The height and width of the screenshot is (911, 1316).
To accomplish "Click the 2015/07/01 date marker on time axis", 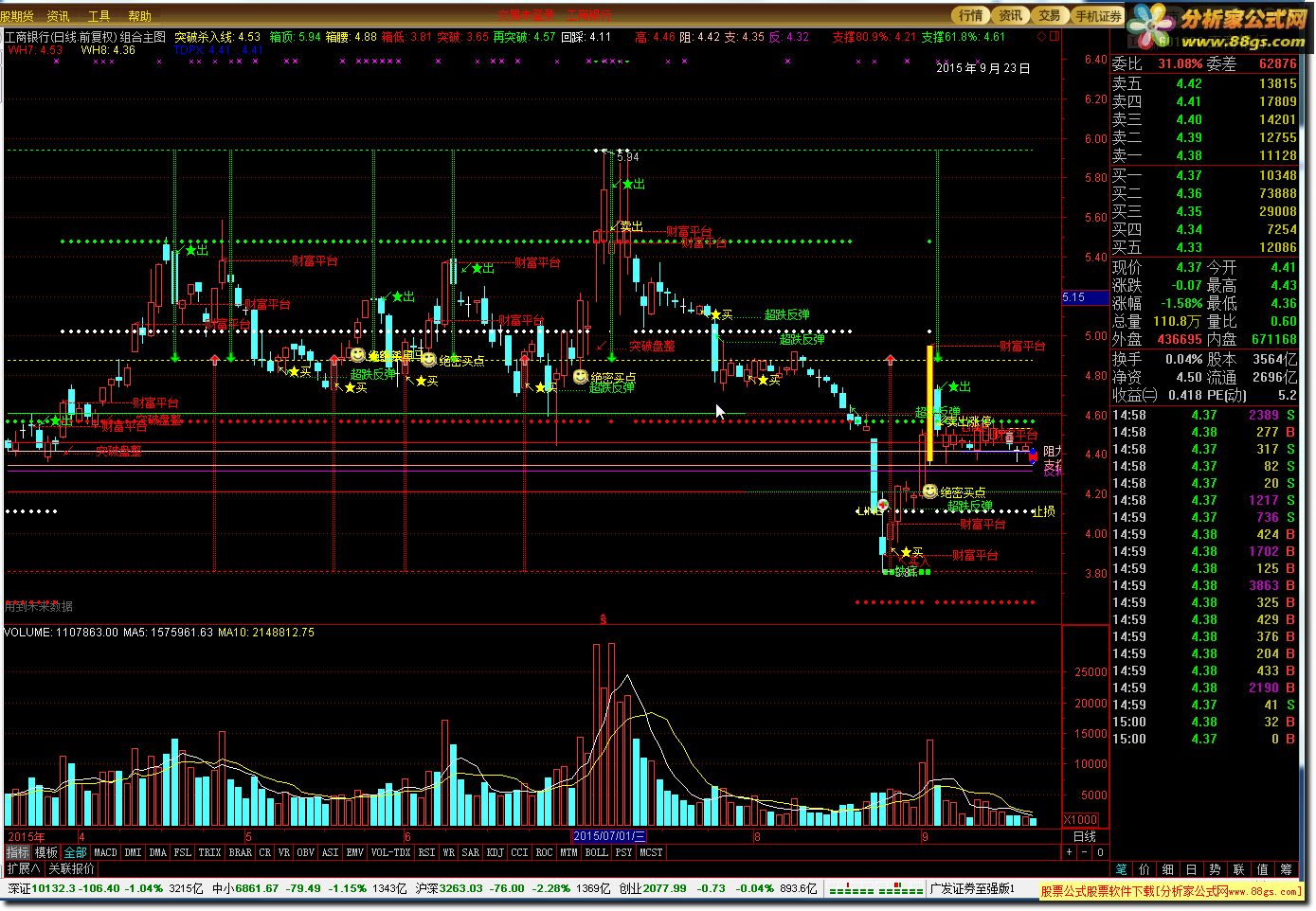I will pyautogui.click(x=609, y=836).
